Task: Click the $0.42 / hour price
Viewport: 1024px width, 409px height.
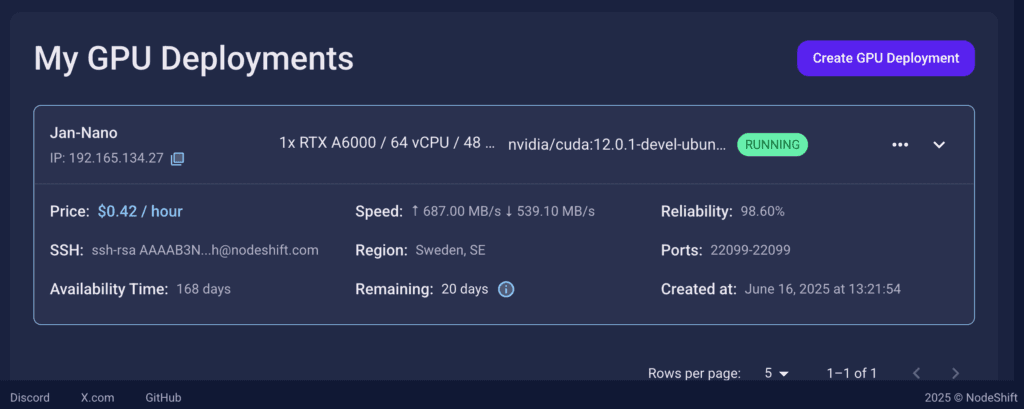Action: coord(140,211)
